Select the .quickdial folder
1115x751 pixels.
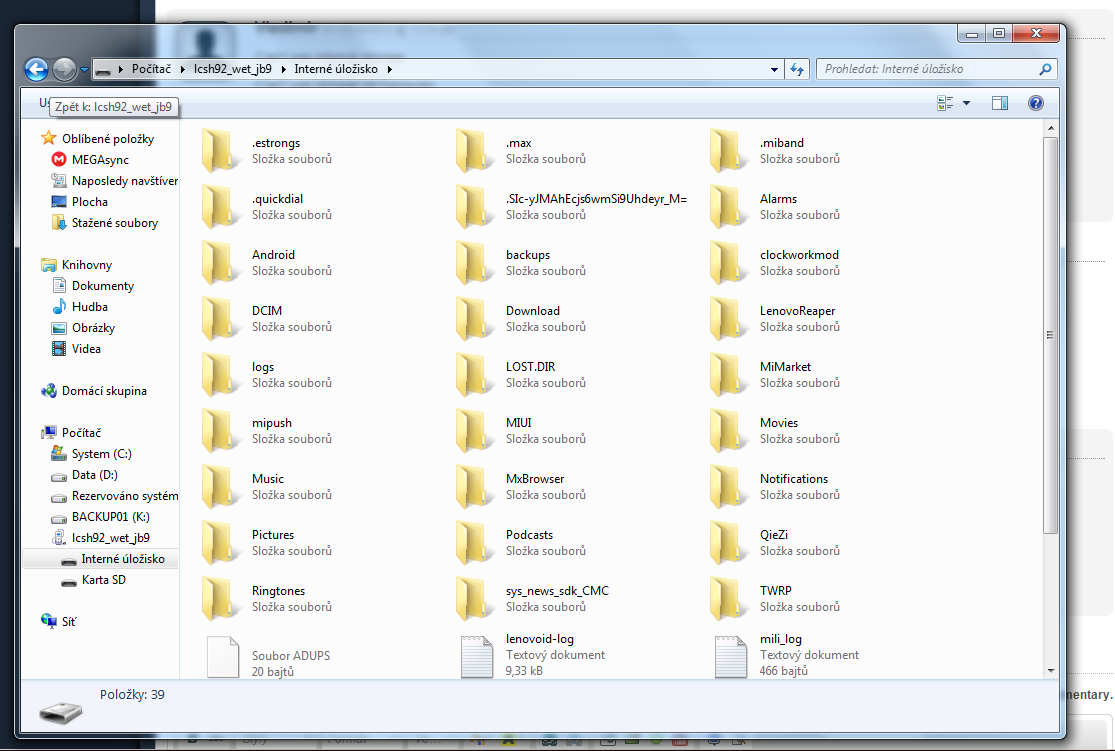click(x=267, y=206)
